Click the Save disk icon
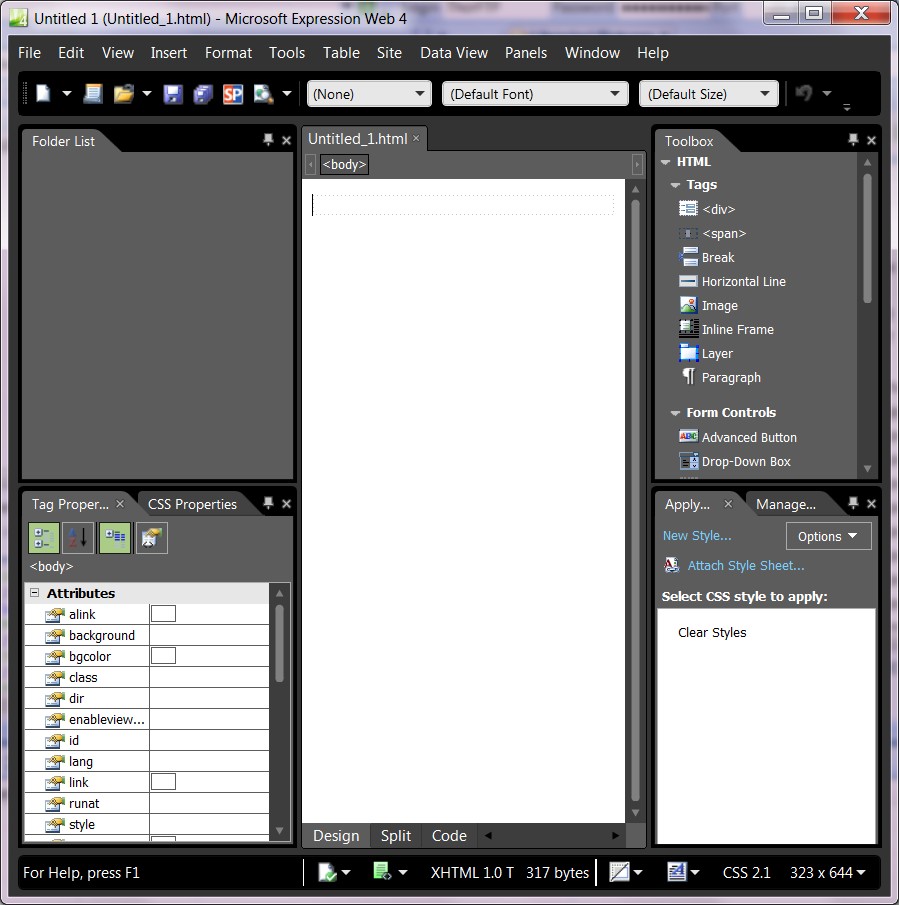Screen dimensions: 899x905 [x=173, y=94]
